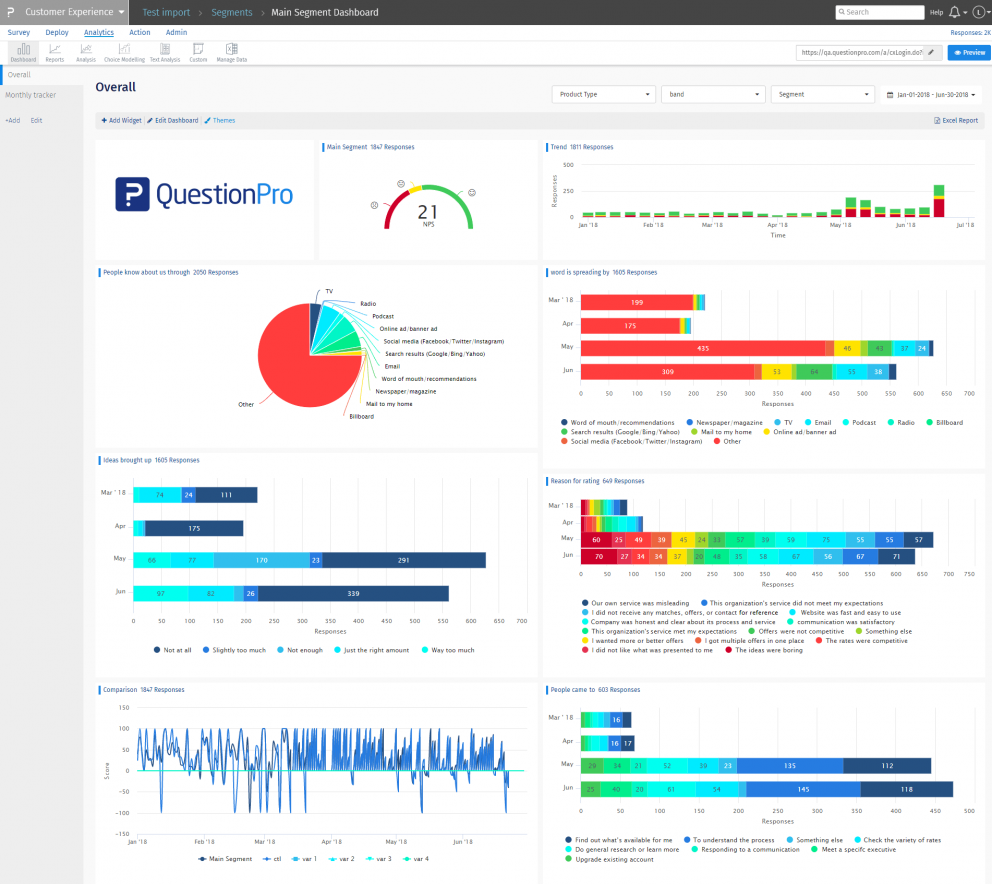Open the Dashboard icon in the Analytics toolbar
The width and height of the screenshot is (992, 884).
(22, 52)
